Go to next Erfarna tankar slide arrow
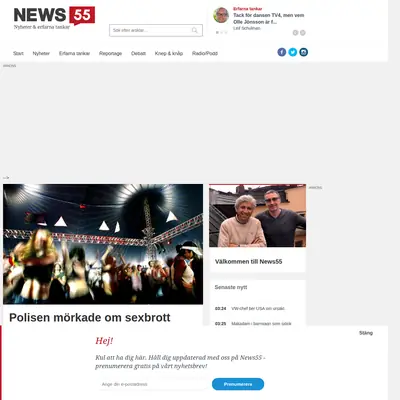 click(x=303, y=33)
